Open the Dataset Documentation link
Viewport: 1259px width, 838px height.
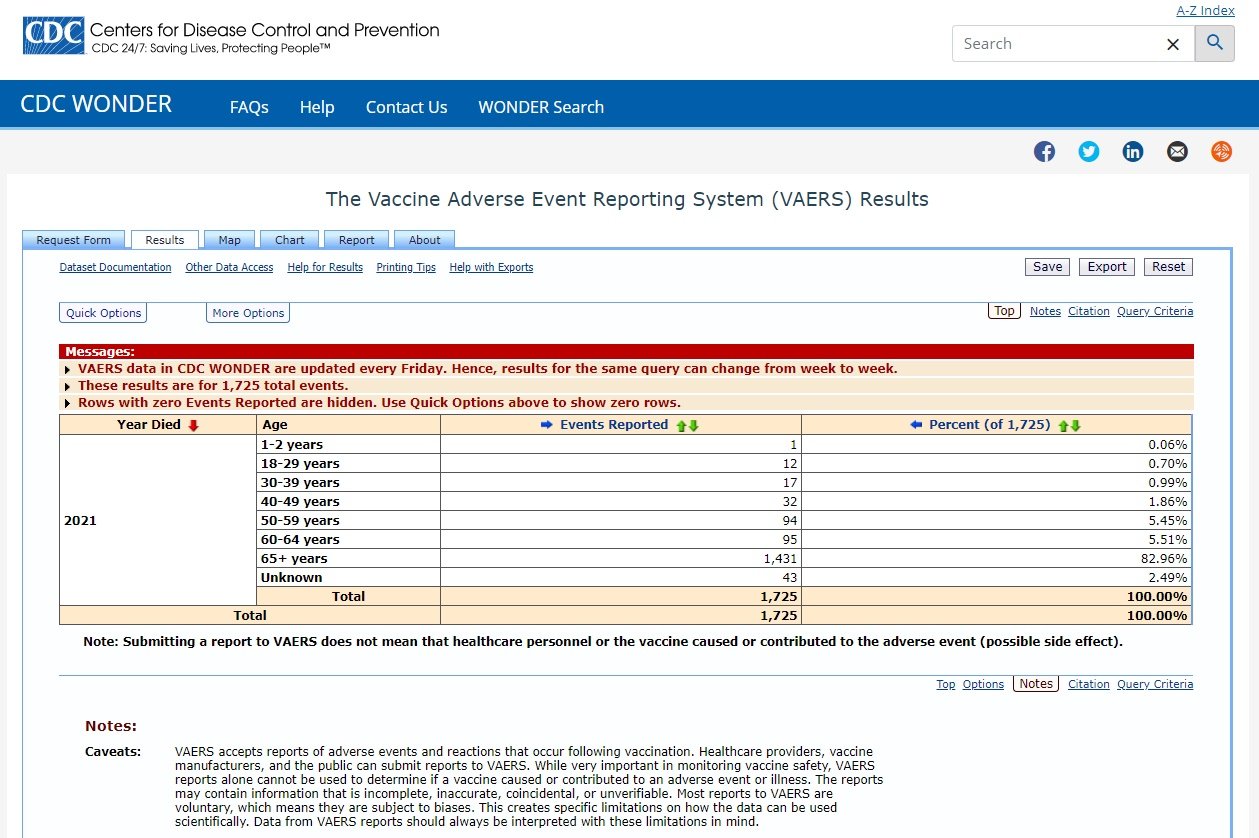(x=115, y=268)
